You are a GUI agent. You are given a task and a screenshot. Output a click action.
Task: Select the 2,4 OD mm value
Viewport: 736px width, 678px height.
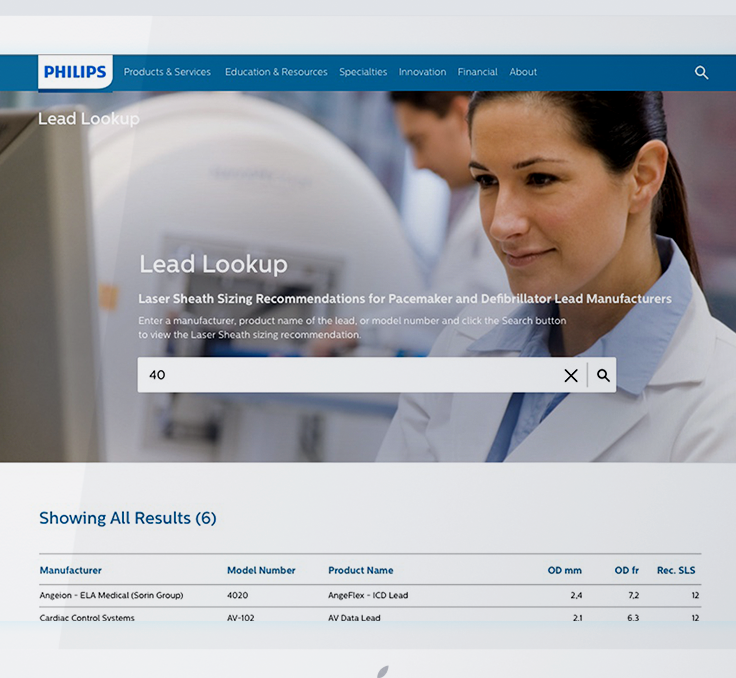(x=576, y=595)
